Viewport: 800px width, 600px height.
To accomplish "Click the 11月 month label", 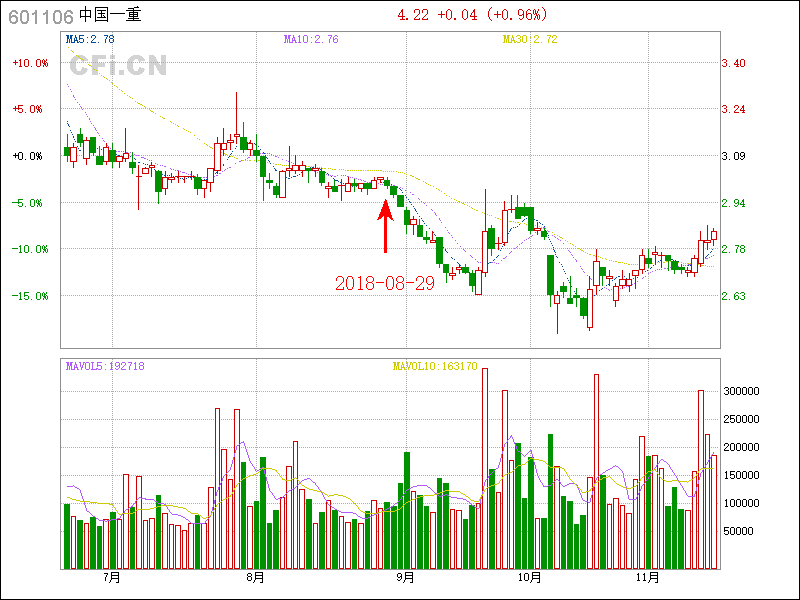I will coord(648,578).
